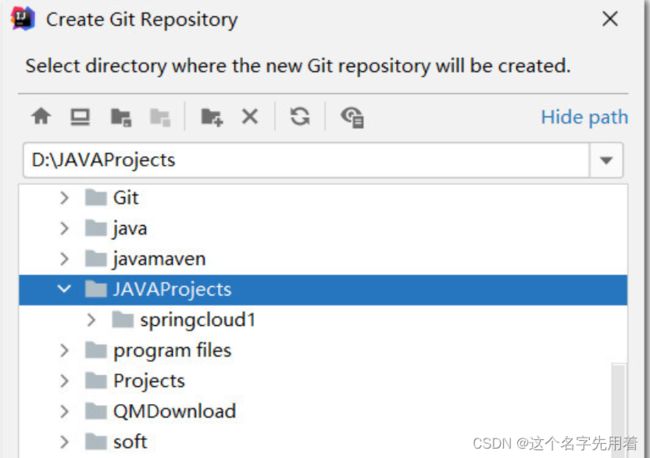Close the Create Git Repository dialog
The height and width of the screenshot is (458, 650).
(x=610, y=19)
